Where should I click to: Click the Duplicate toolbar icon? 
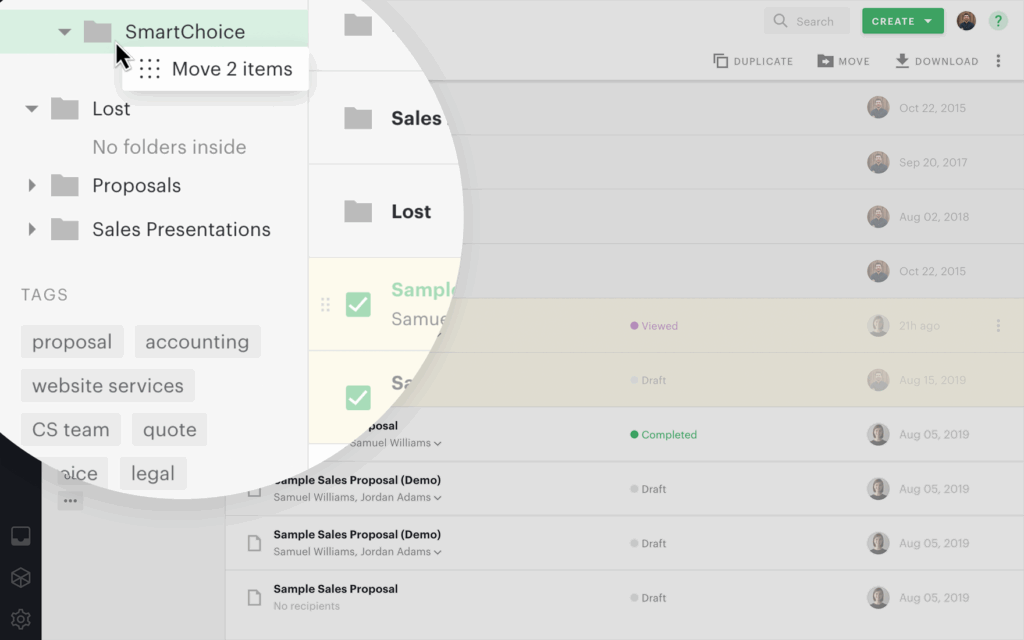point(753,61)
